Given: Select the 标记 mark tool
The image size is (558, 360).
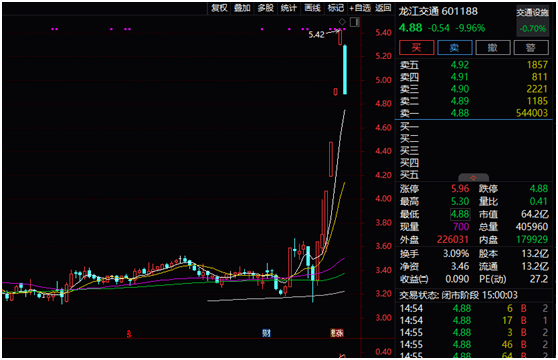Looking at the screenshot, I should (336, 8).
